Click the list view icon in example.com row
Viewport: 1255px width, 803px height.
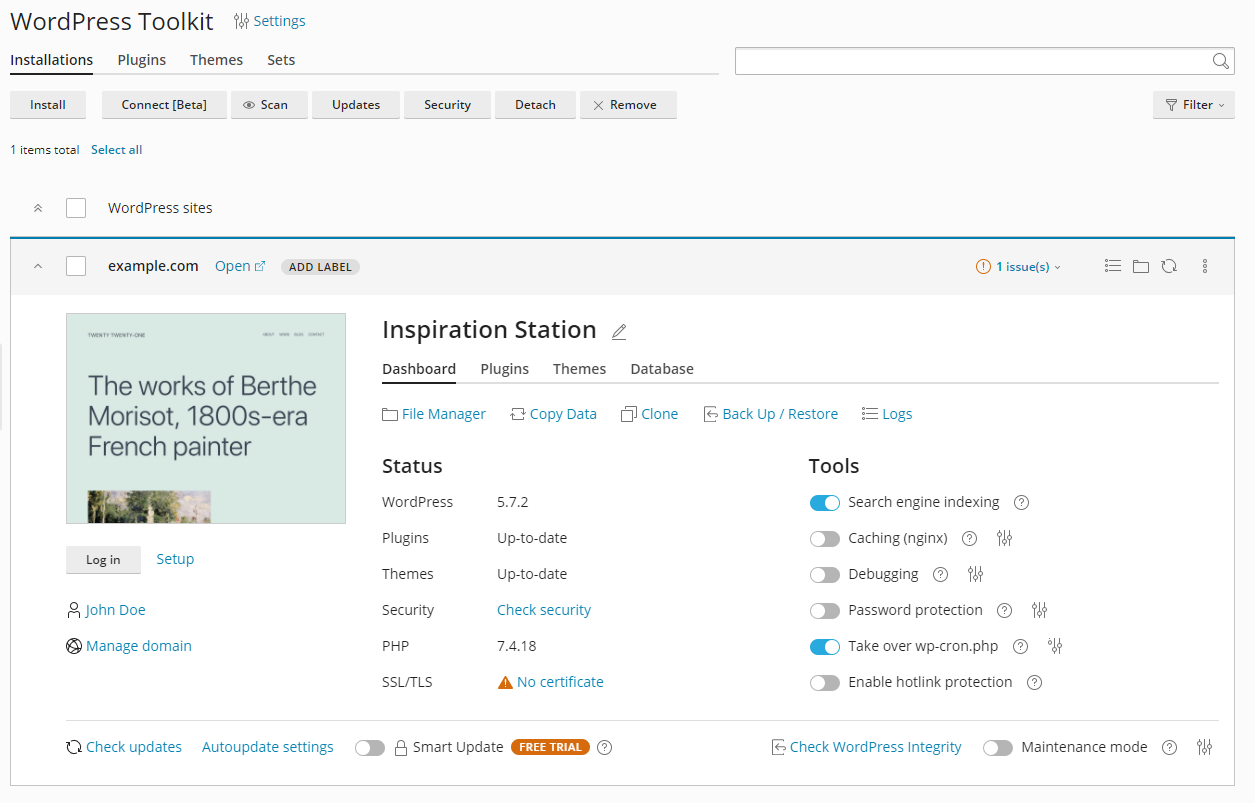tap(1112, 266)
